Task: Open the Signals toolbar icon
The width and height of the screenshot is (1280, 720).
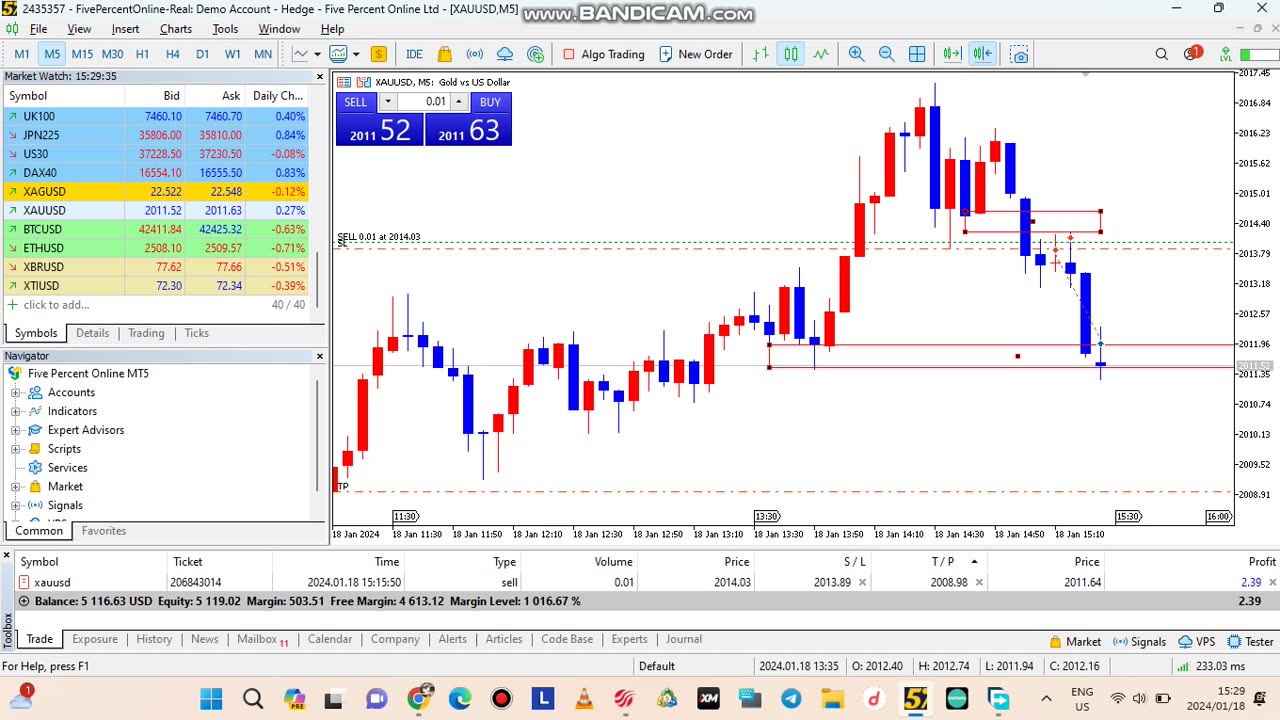Action: pyautogui.click(x=475, y=54)
